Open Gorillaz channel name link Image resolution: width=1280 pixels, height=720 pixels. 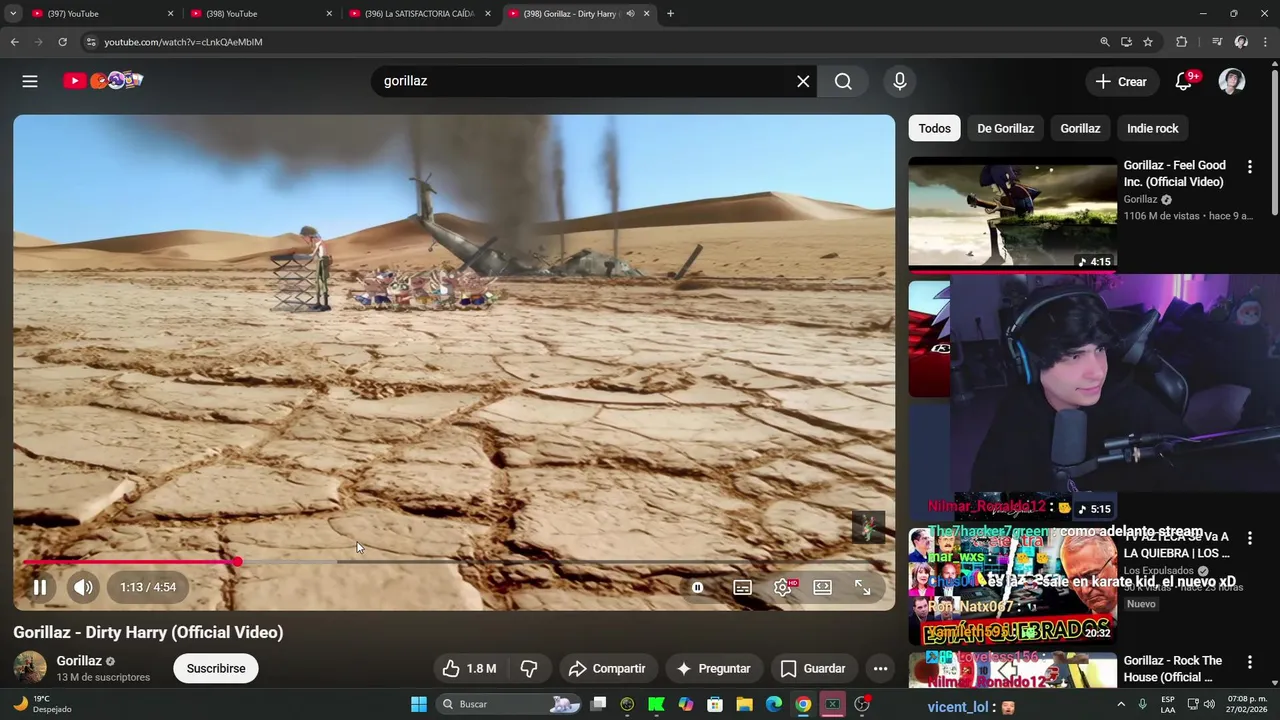pyautogui.click(x=79, y=661)
